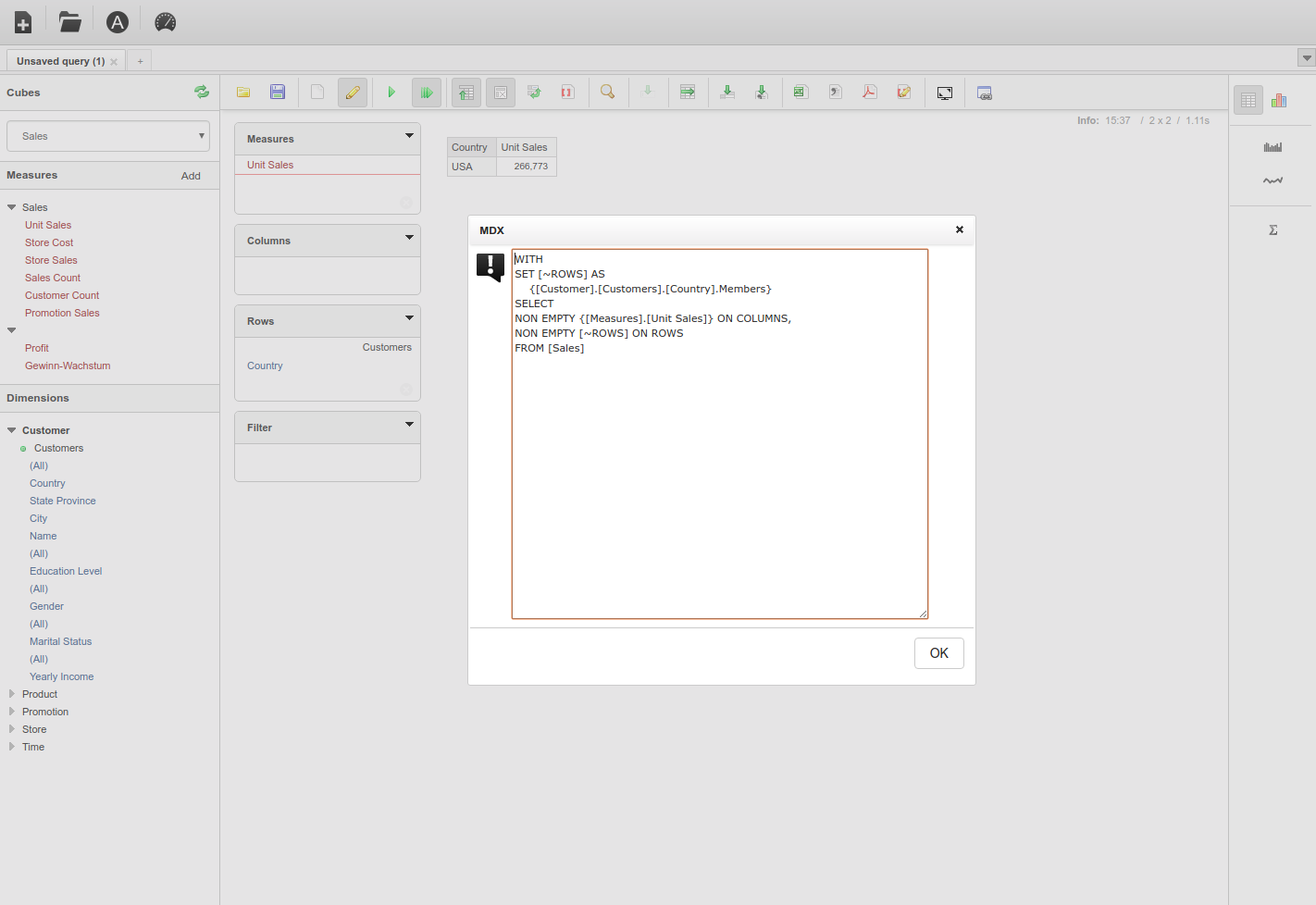Open the drill-through zoom magnifier tool
The width and height of the screenshot is (1316, 905).
(608, 92)
